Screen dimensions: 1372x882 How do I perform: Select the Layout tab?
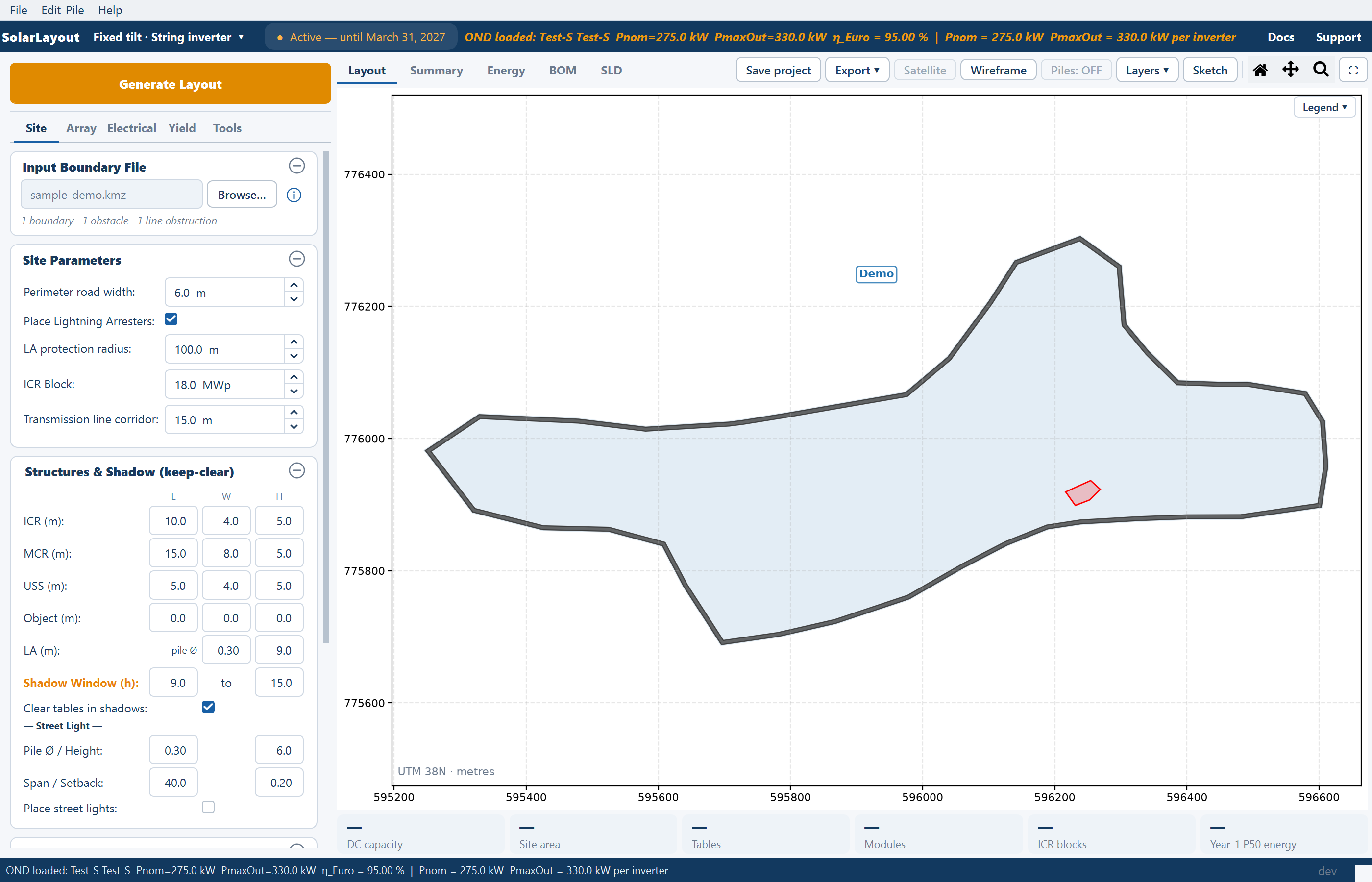(x=367, y=71)
